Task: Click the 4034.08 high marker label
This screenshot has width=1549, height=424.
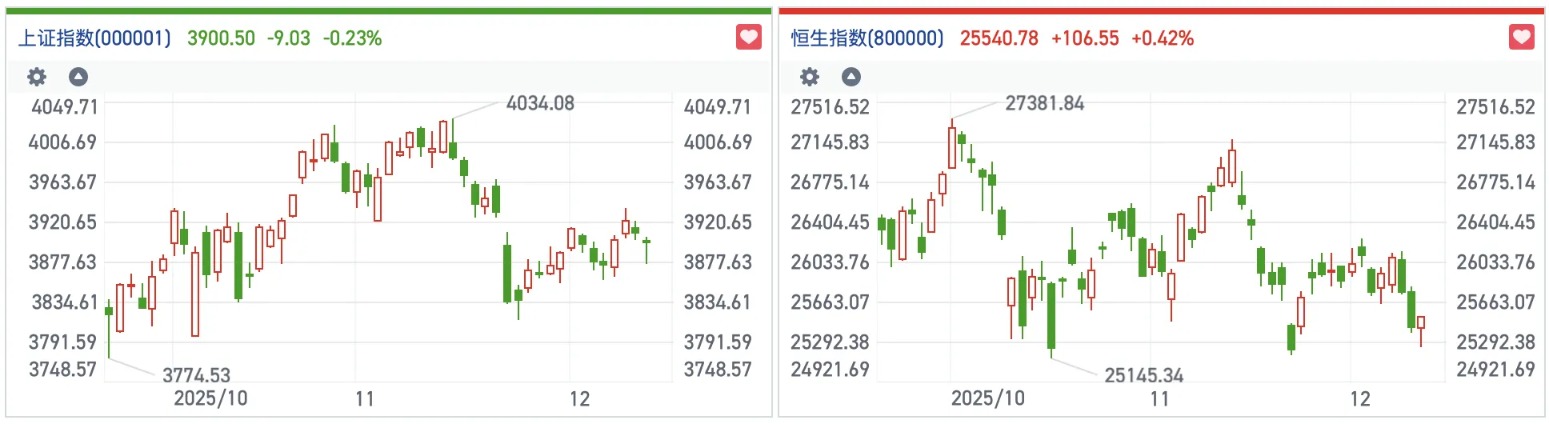Action: (540, 102)
